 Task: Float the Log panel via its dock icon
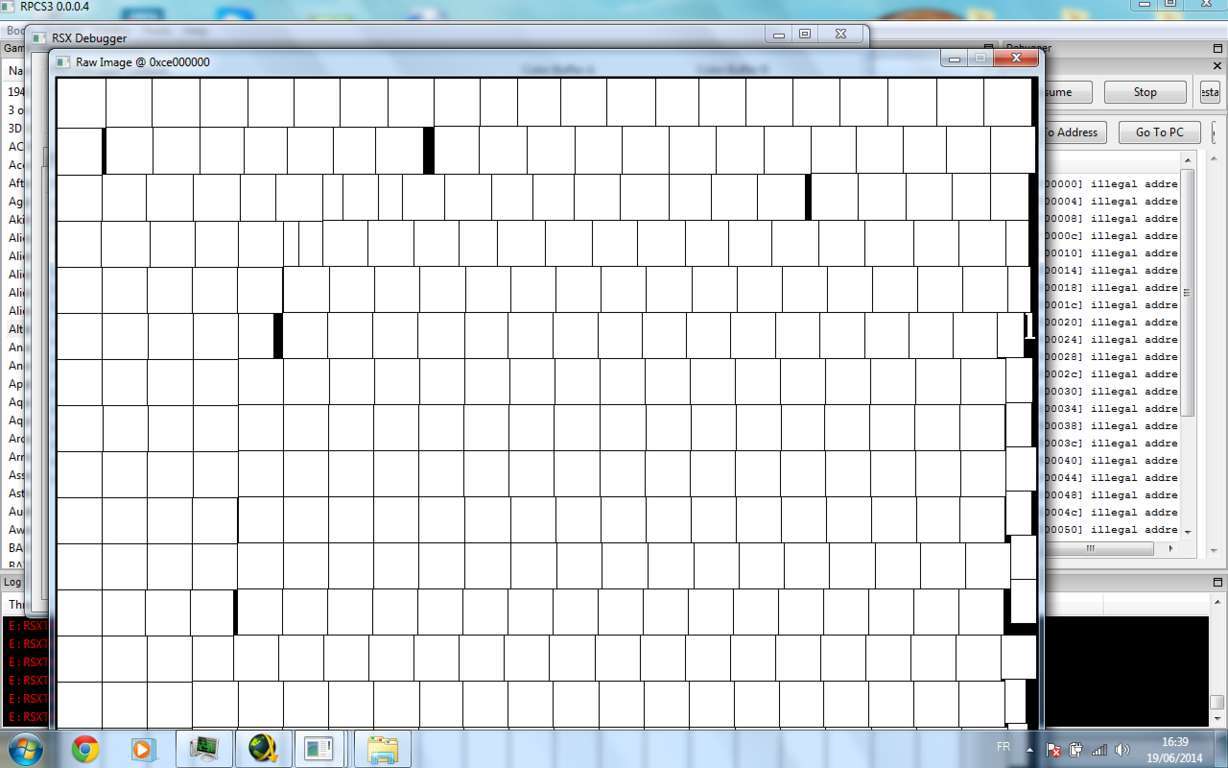1217,581
